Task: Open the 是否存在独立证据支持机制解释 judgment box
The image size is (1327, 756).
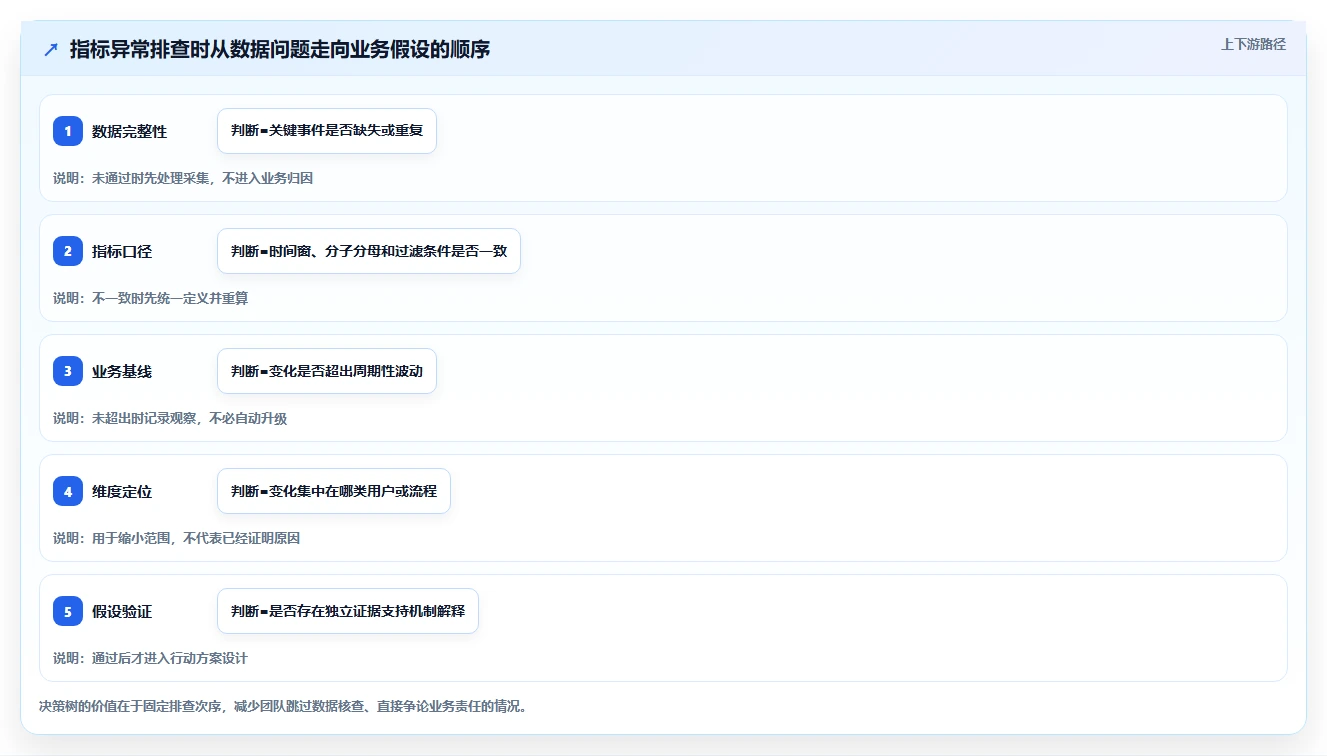Action: pyautogui.click(x=348, y=611)
